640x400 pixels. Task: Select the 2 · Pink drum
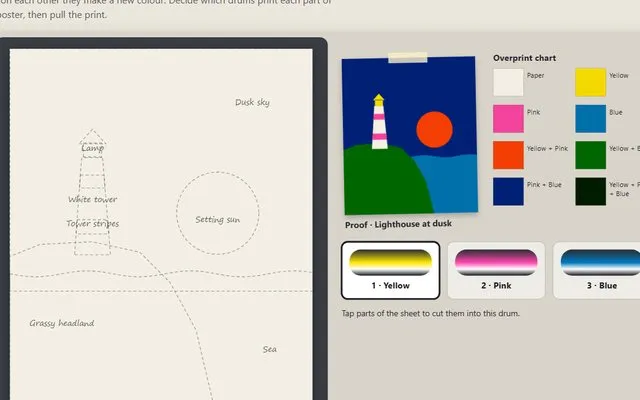click(496, 270)
